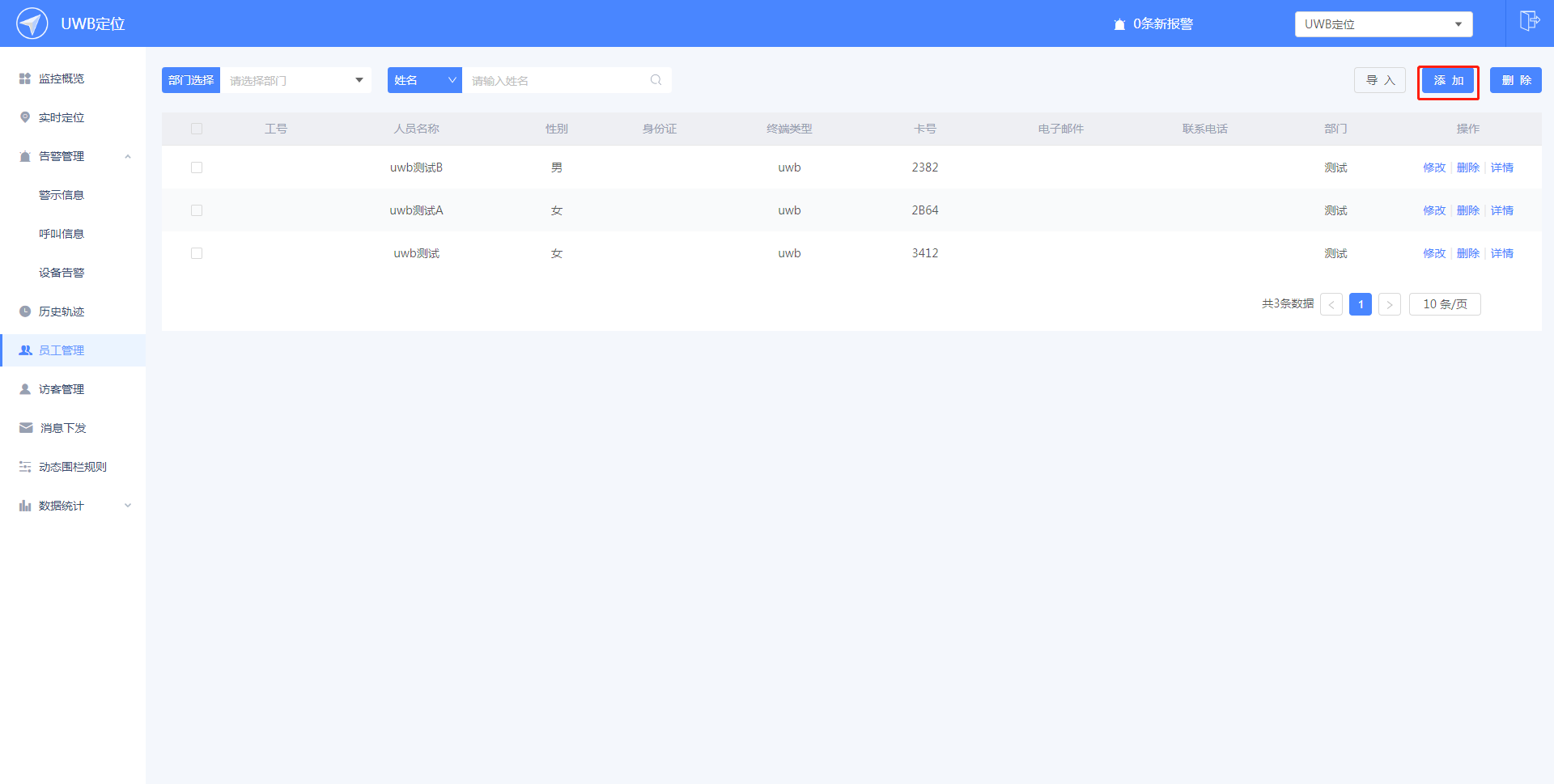
Task: Toggle the select-all checkbox in table header
Action: (x=197, y=129)
